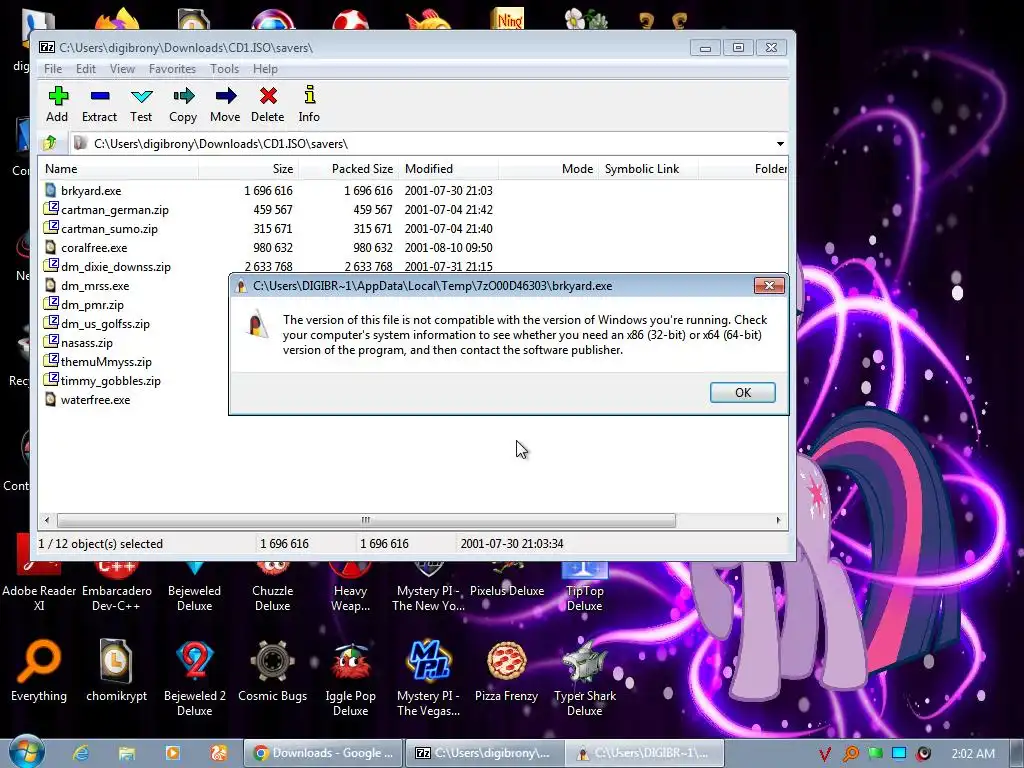Click the Windows Start orb
The height and width of the screenshot is (768, 1024).
26,752
